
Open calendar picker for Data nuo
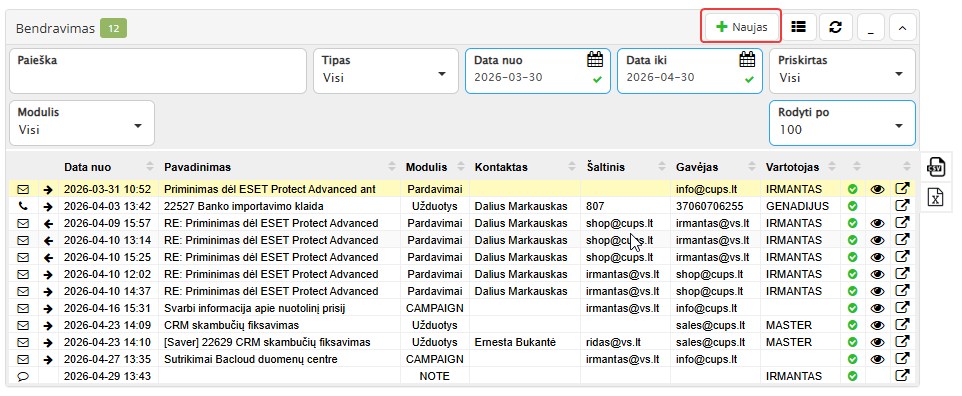(595, 60)
